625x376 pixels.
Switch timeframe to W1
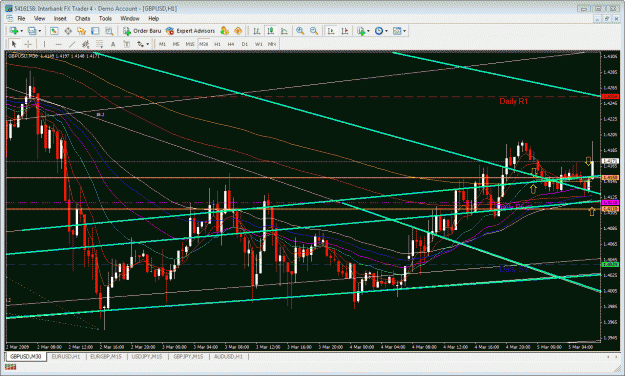259,44
